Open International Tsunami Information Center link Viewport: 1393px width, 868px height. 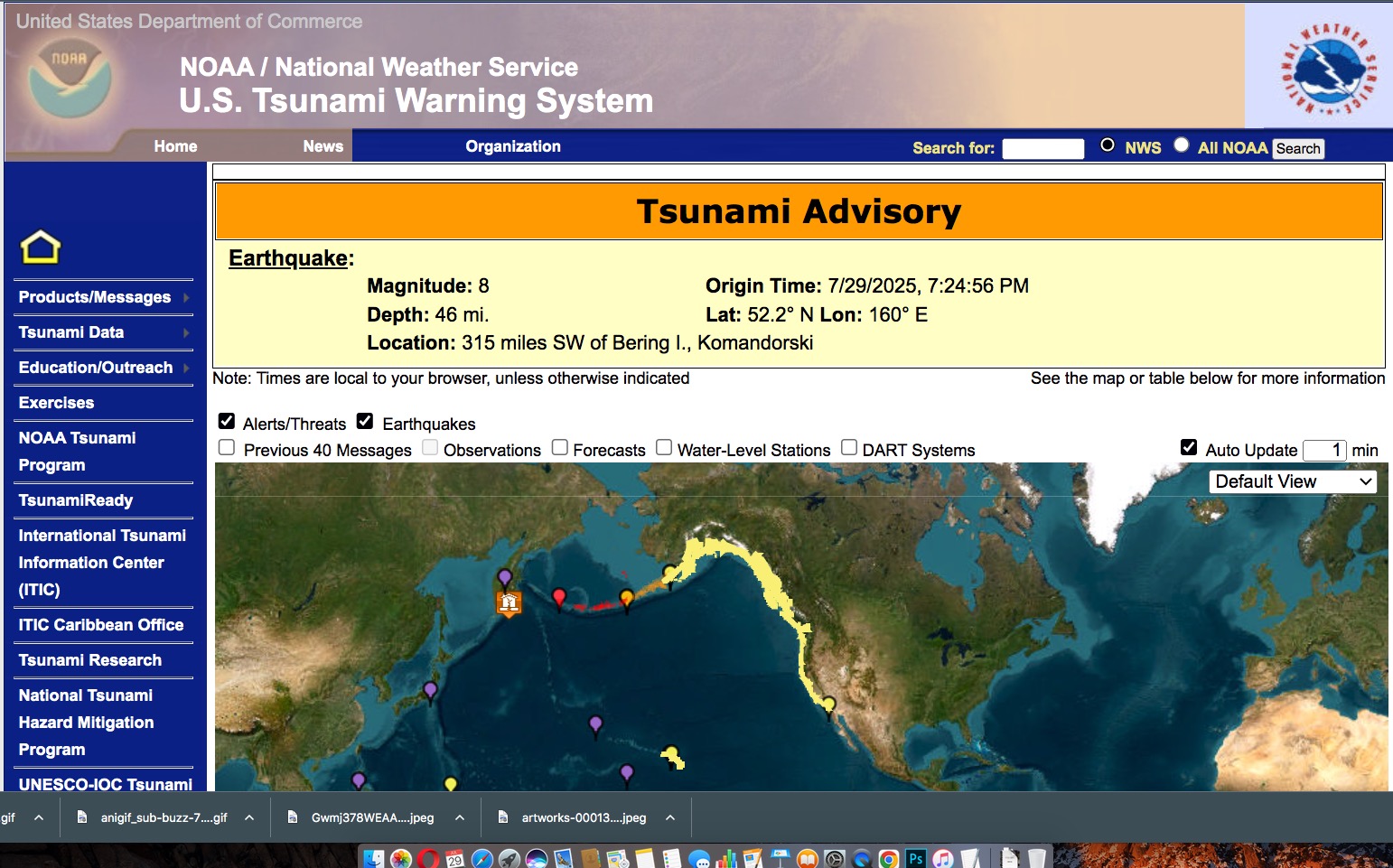(x=104, y=563)
